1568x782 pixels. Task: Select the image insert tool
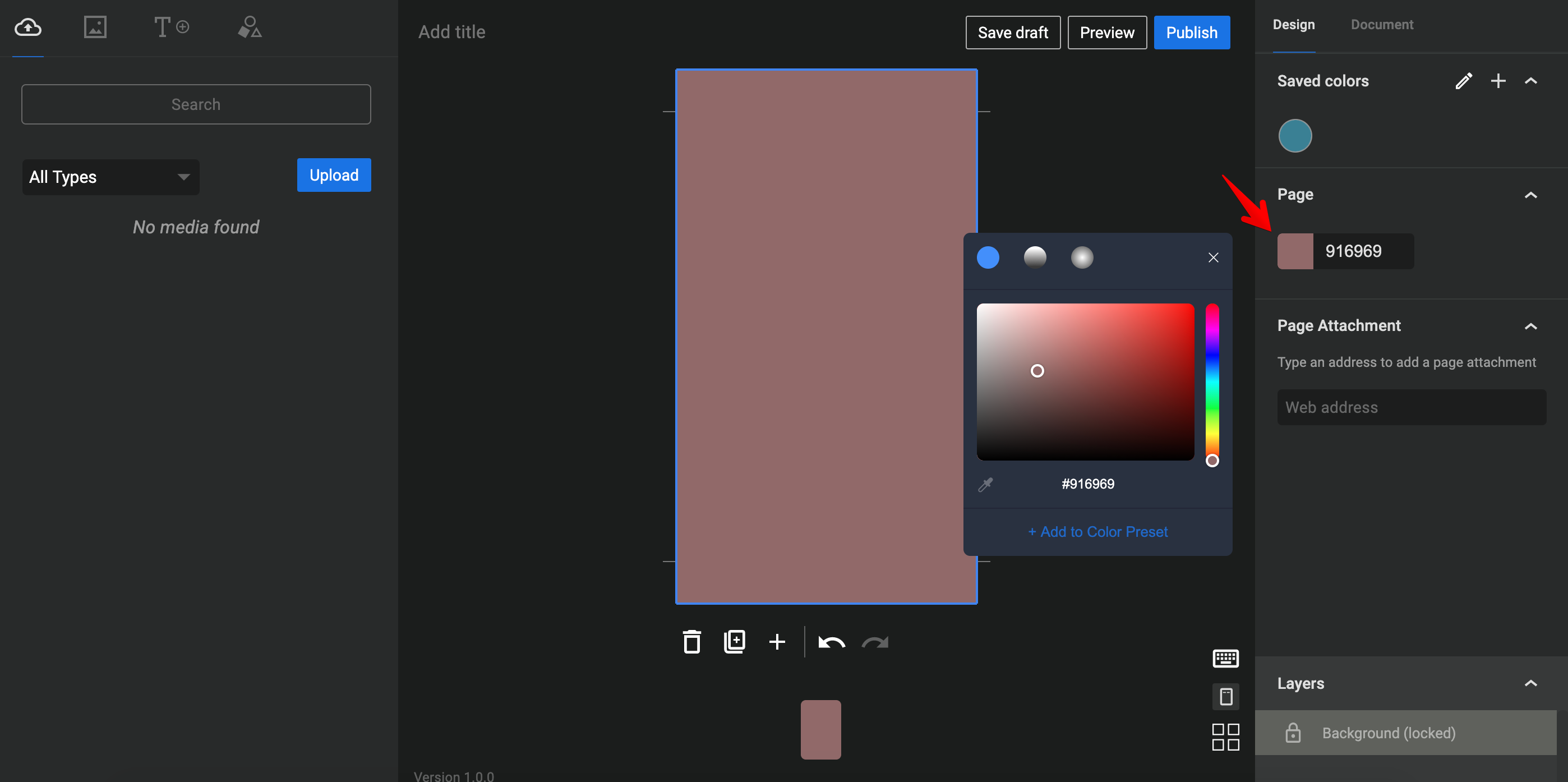click(96, 27)
